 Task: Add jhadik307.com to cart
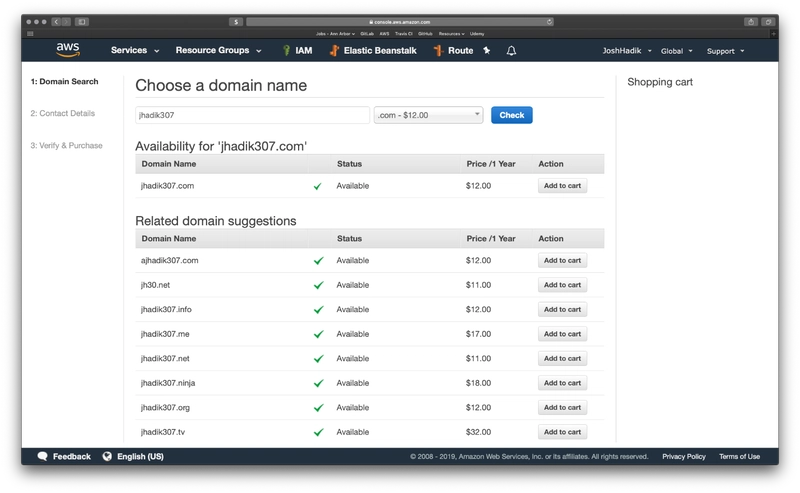pyautogui.click(x=562, y=186)
